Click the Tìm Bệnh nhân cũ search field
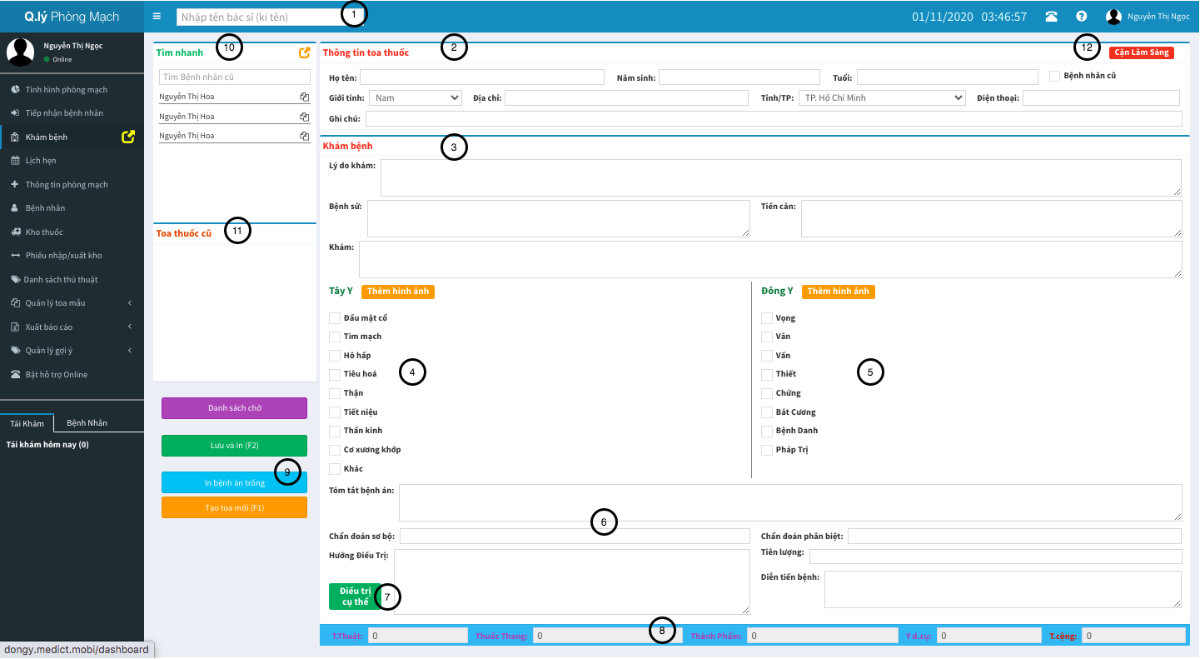Image resolution: width=1200 pixels, height=659 pixels. (x=234, y=76)
